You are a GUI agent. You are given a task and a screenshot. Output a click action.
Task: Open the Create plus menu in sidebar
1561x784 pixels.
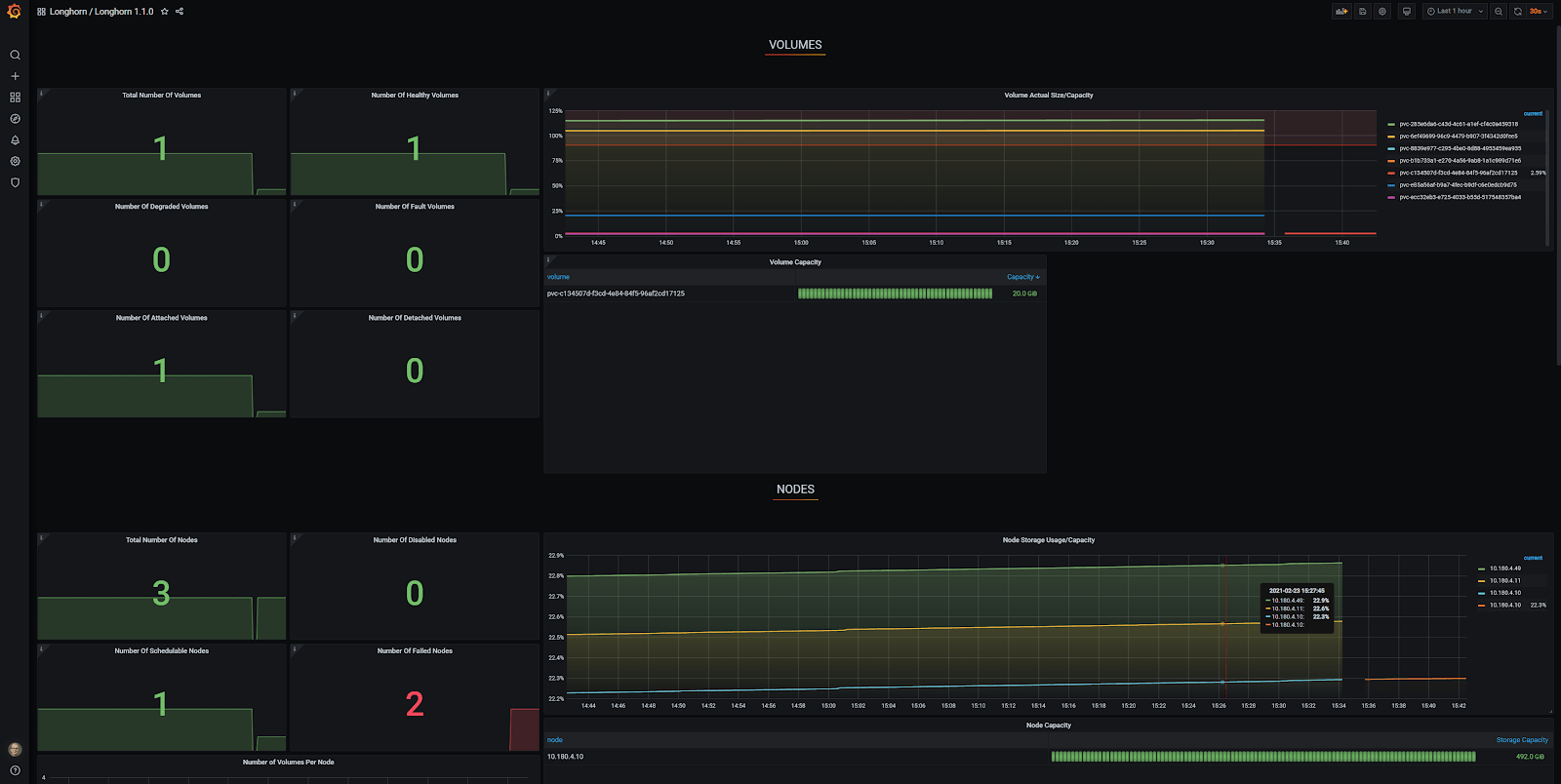[x=15, y=76]
